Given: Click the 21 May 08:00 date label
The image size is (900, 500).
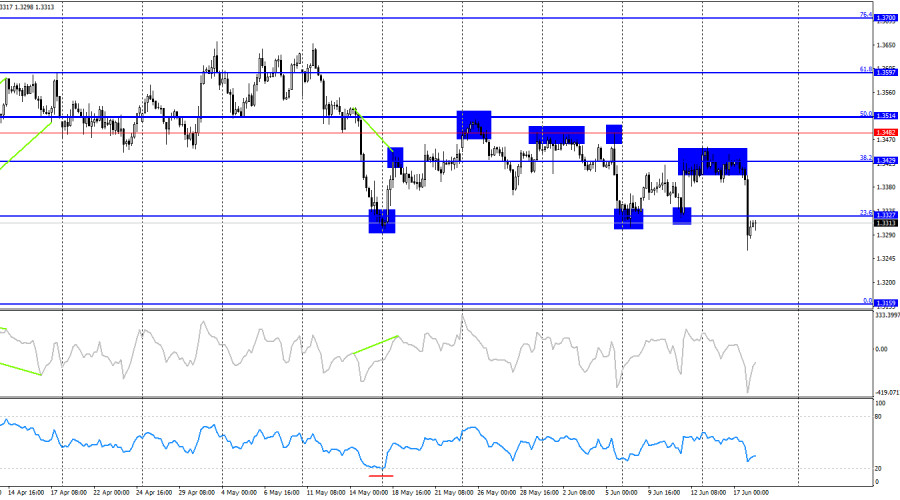Looking at the screenshot, I should click(x=453, y=493).
